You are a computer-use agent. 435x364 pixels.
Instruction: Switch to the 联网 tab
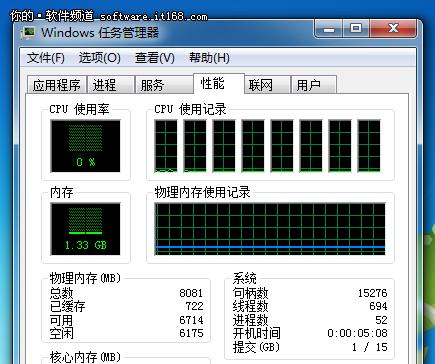[x=267, y=85]
